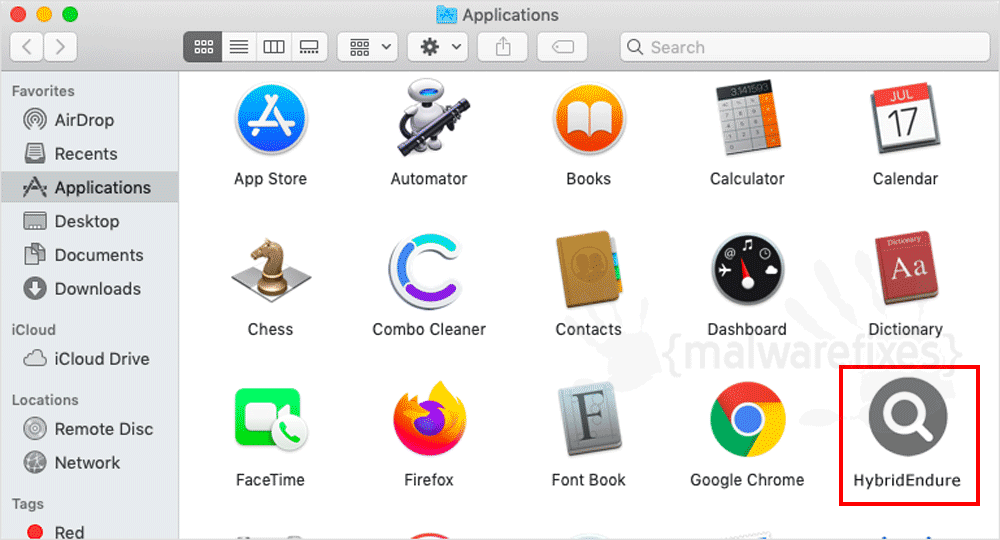Open Desktop in the sidebar

coord(89,221)
